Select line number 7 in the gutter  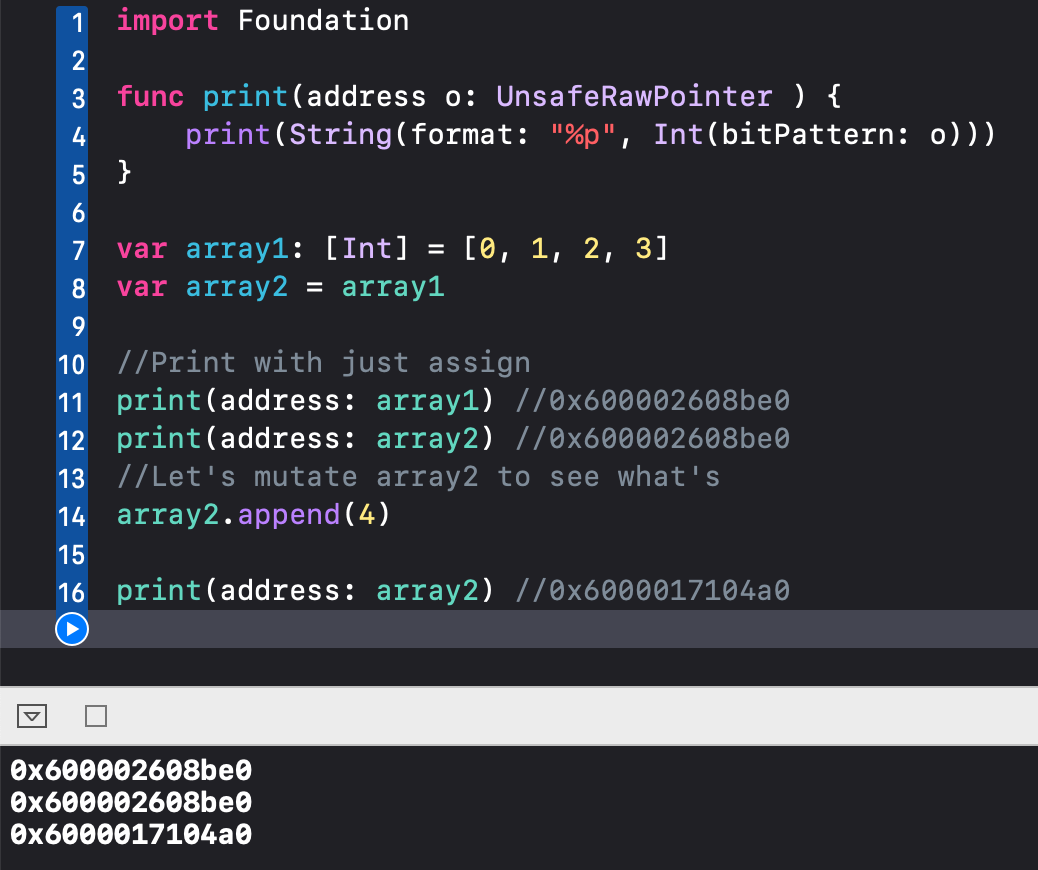tap(77, 250)
